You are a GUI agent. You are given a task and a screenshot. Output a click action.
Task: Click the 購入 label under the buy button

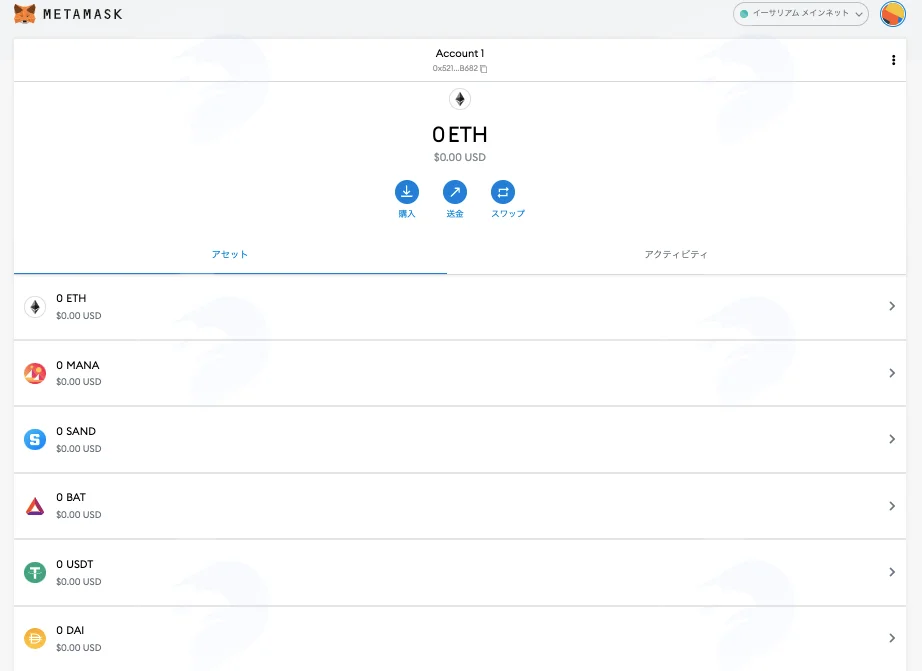click(407, 214)
